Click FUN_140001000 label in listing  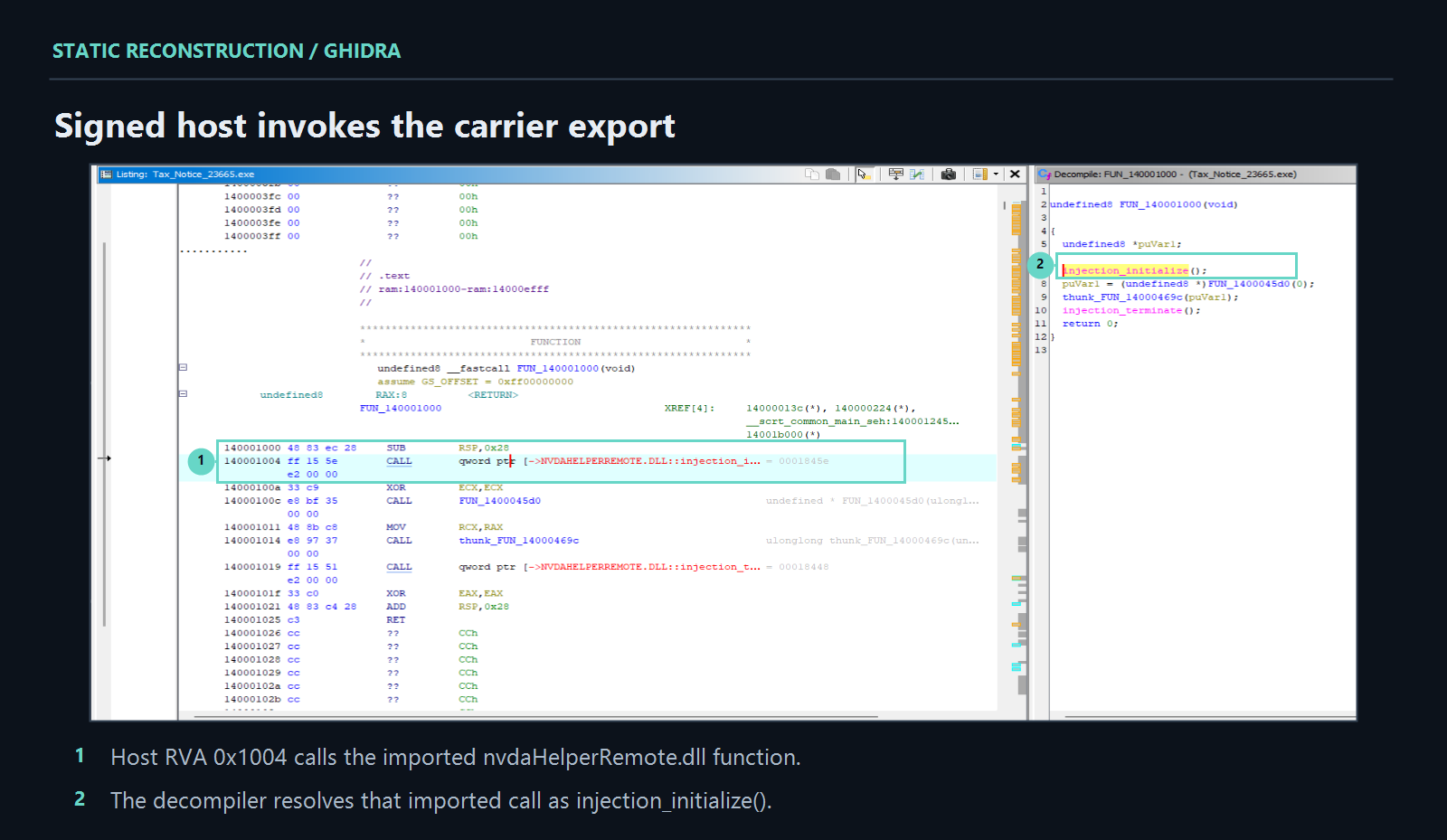(401, 409)
